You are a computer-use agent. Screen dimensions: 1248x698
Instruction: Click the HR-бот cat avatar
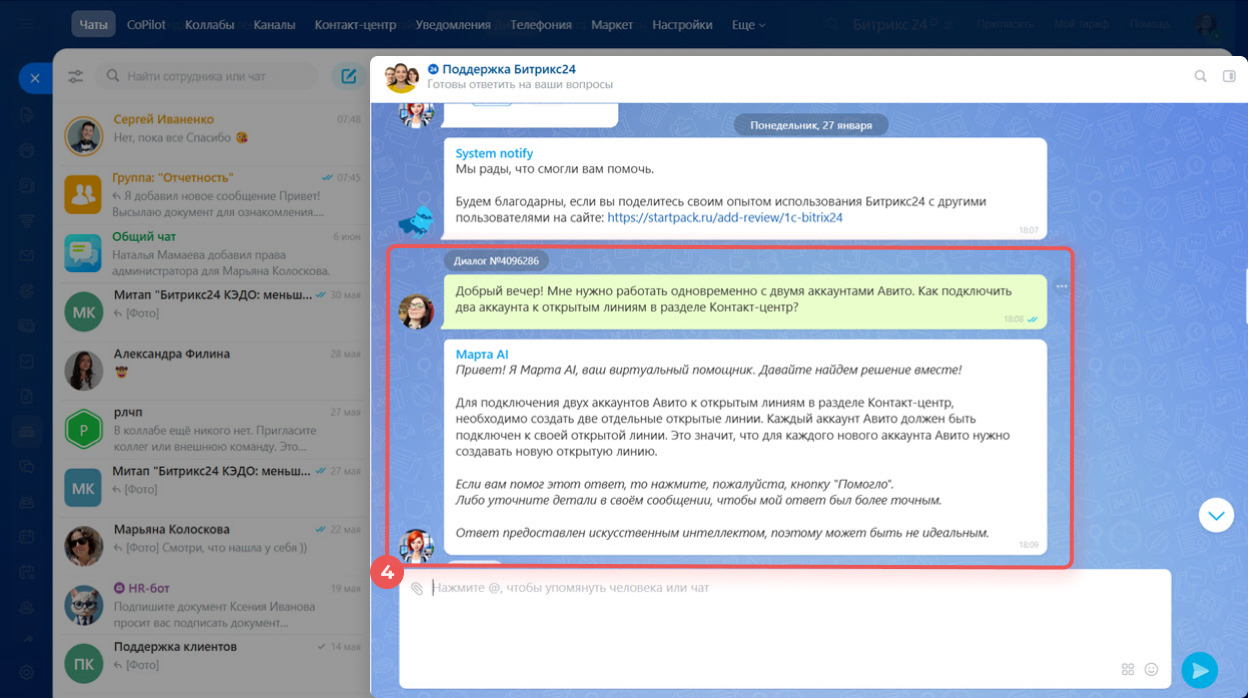coord(84,605)
